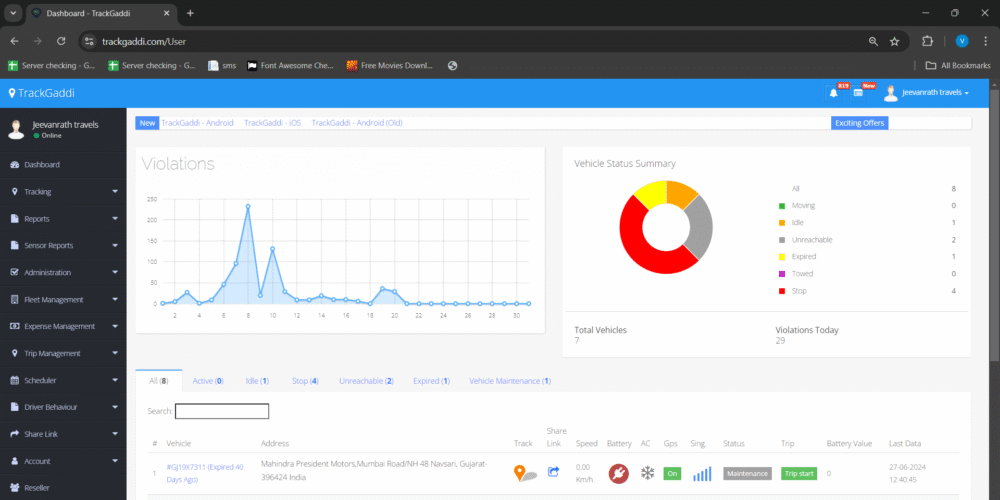Click the vehicle Search input field
This screenshot has width=1000, height=500.
point(222,411)
